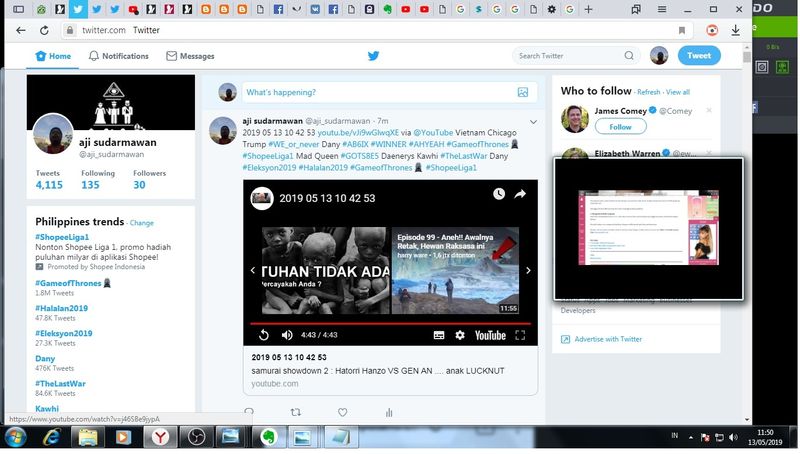
Task: Open the Dany trend
Action: pos(45,358)
